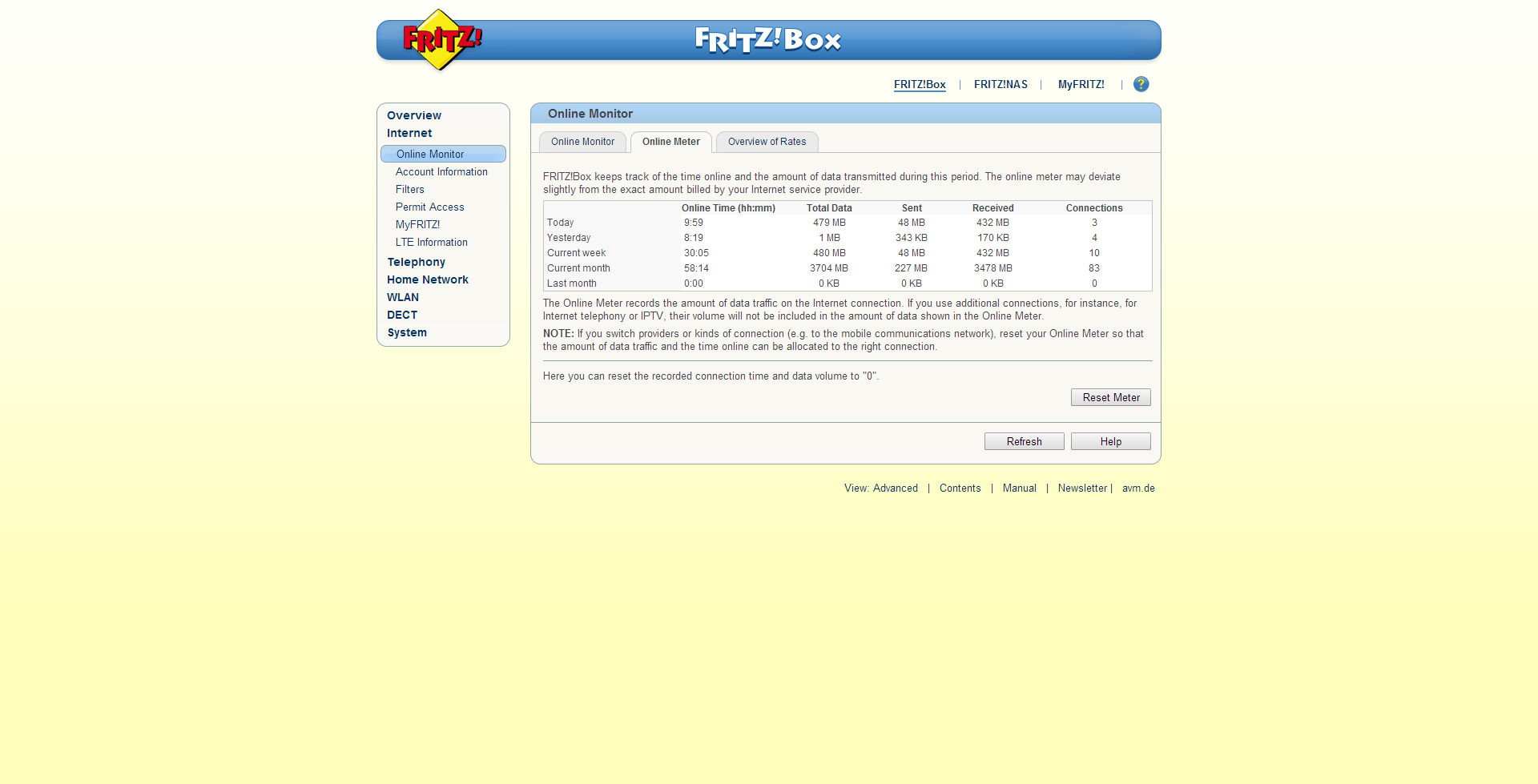1538x784 pixels.
Task: Click the 479 MB total data value
Action: click(829, 223)
